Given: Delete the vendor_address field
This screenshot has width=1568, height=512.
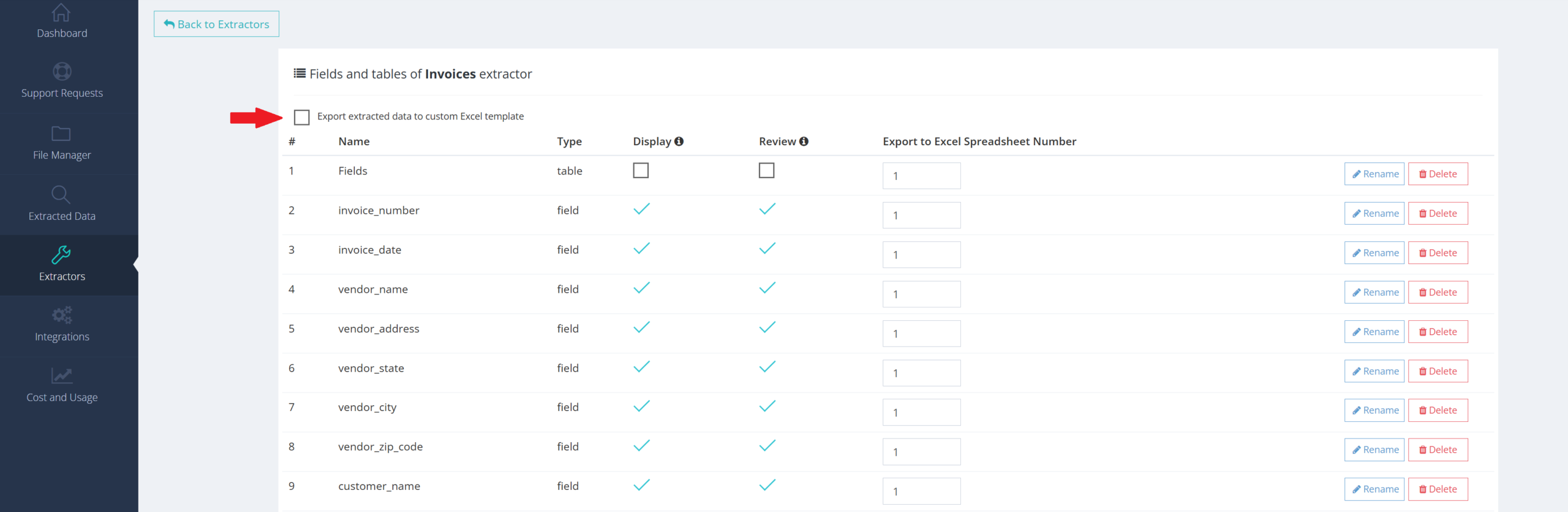Looking at the screenshot, I should click(1438, 332).
